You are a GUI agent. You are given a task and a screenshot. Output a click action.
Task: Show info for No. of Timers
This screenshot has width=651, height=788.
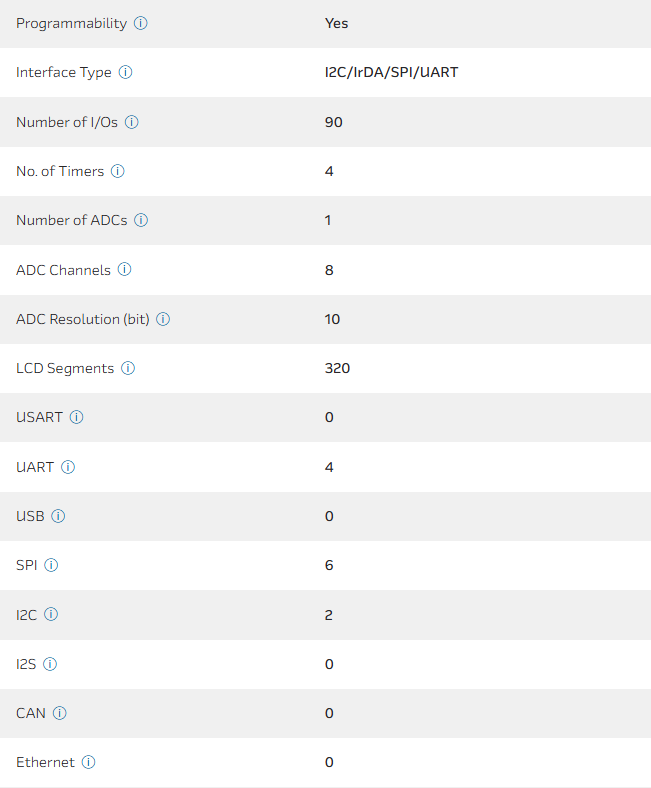(x=118, y=171)
